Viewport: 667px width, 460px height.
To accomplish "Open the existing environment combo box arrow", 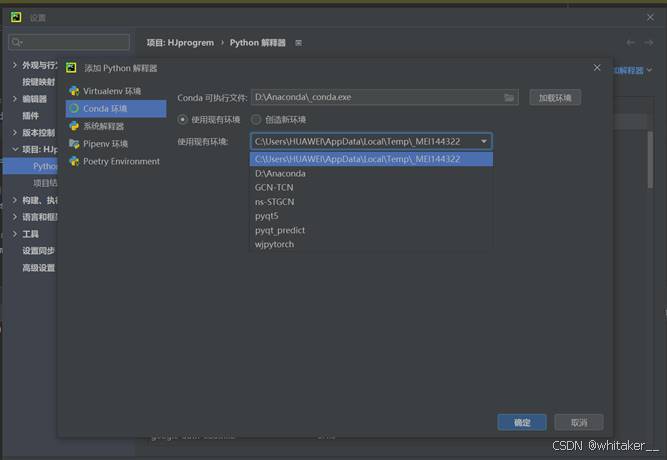I will pos(484,141).
